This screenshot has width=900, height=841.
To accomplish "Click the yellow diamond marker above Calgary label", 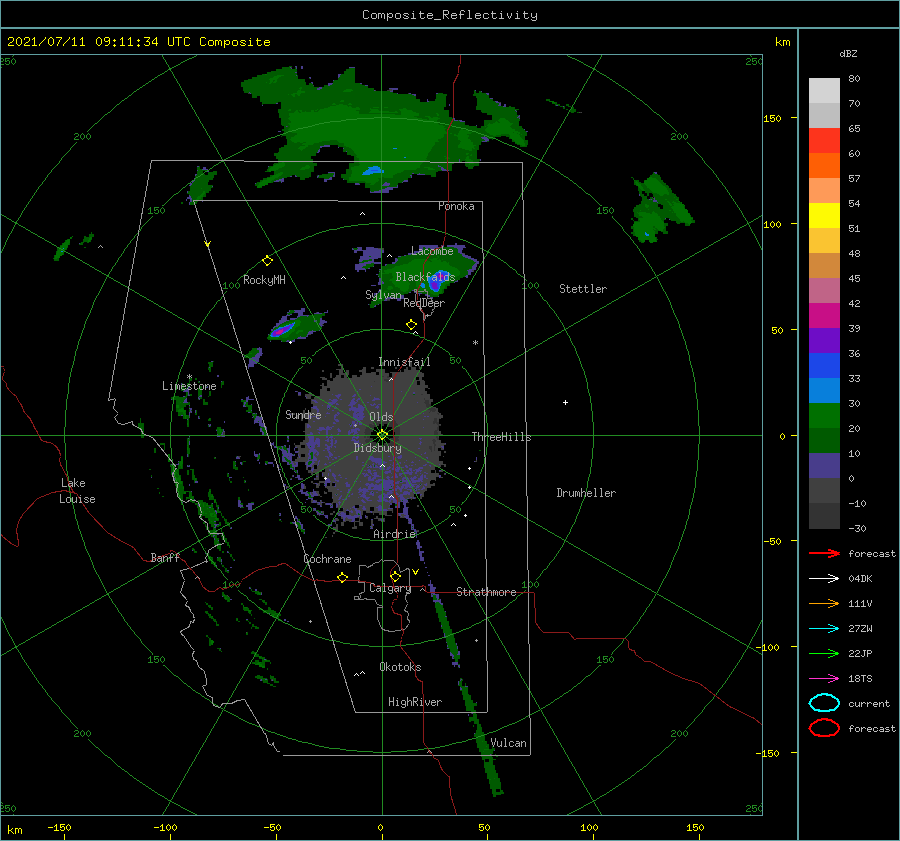I will (x=395, y=576).
